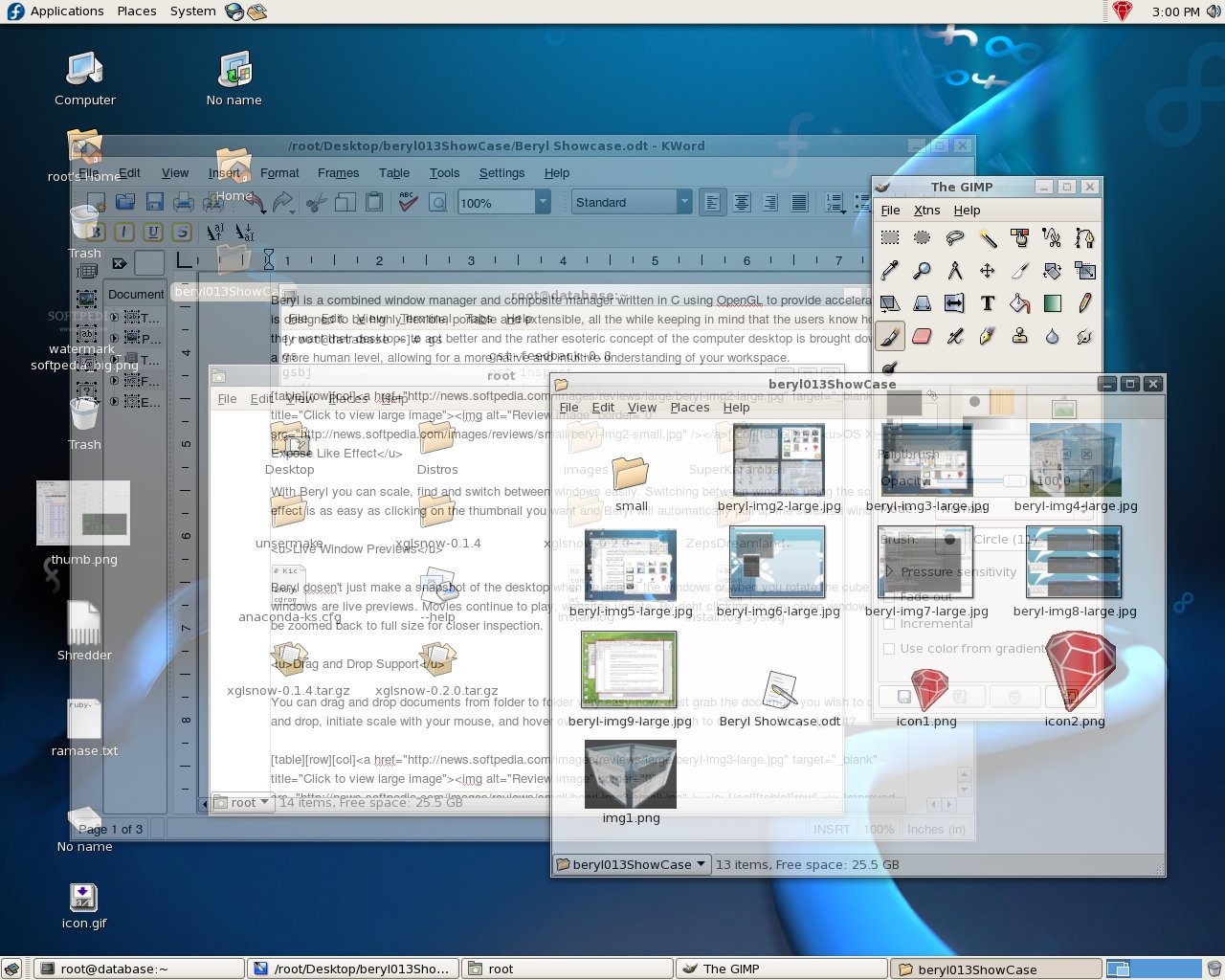Select the Free Select lasso tool in GIMP
Viewport: 1225px width, 980px height.
pos(955,238)
